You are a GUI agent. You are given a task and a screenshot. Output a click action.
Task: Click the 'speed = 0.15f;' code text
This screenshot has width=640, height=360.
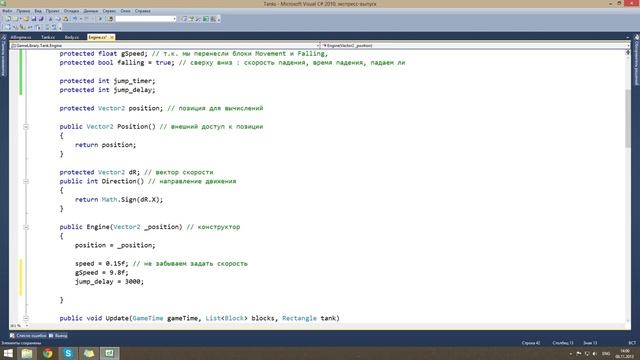[x=102, y=264]
